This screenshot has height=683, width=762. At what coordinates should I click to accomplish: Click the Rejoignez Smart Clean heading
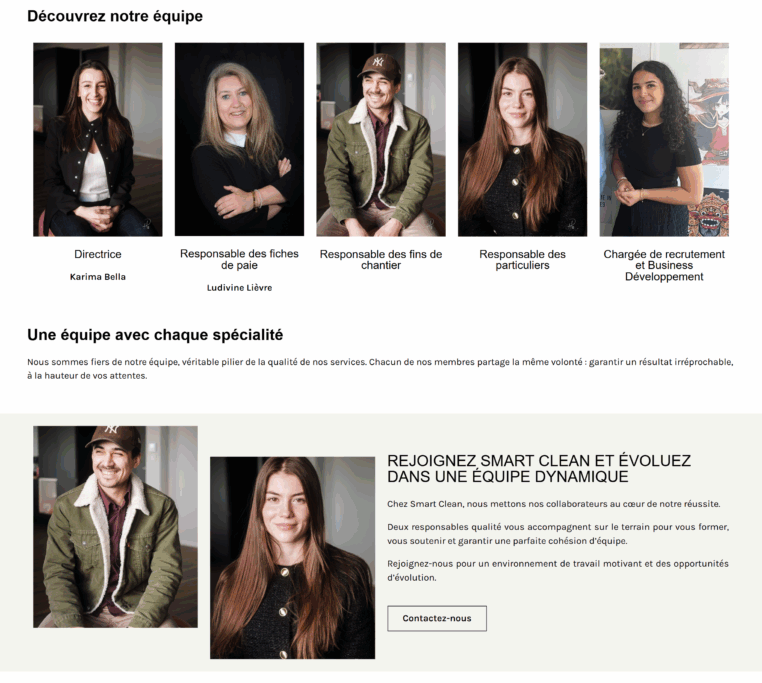coord(539,469)
